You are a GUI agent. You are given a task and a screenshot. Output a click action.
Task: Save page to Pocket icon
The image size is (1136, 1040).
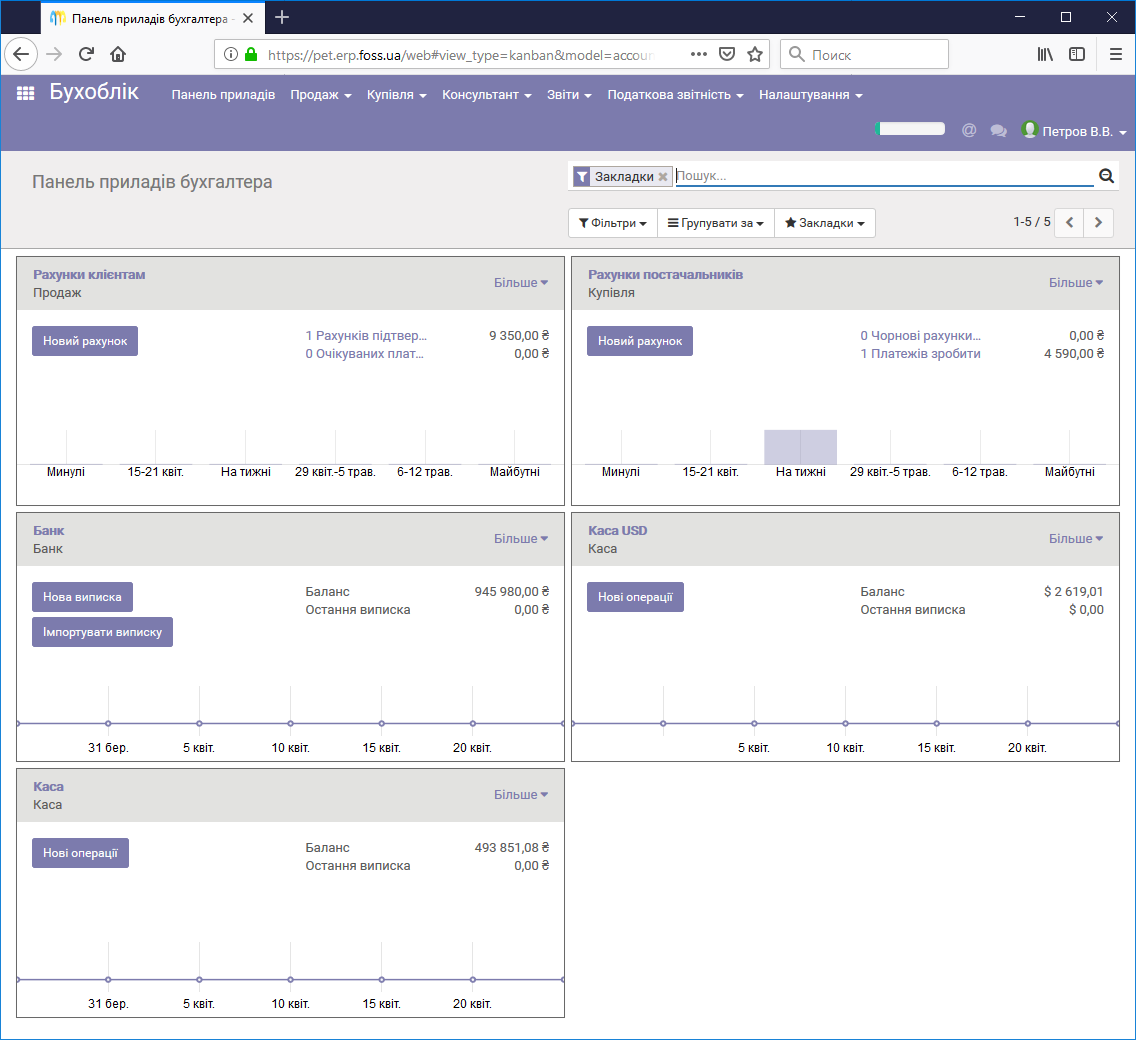point(727,54)
